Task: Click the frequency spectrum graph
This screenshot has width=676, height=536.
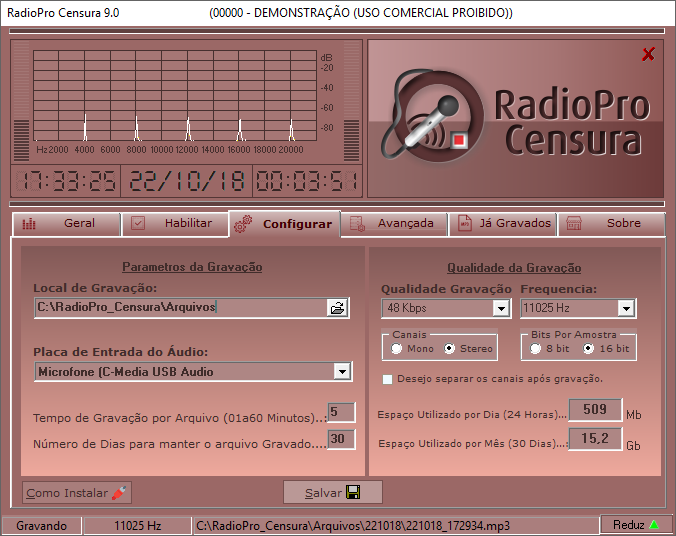Action: 175,95
